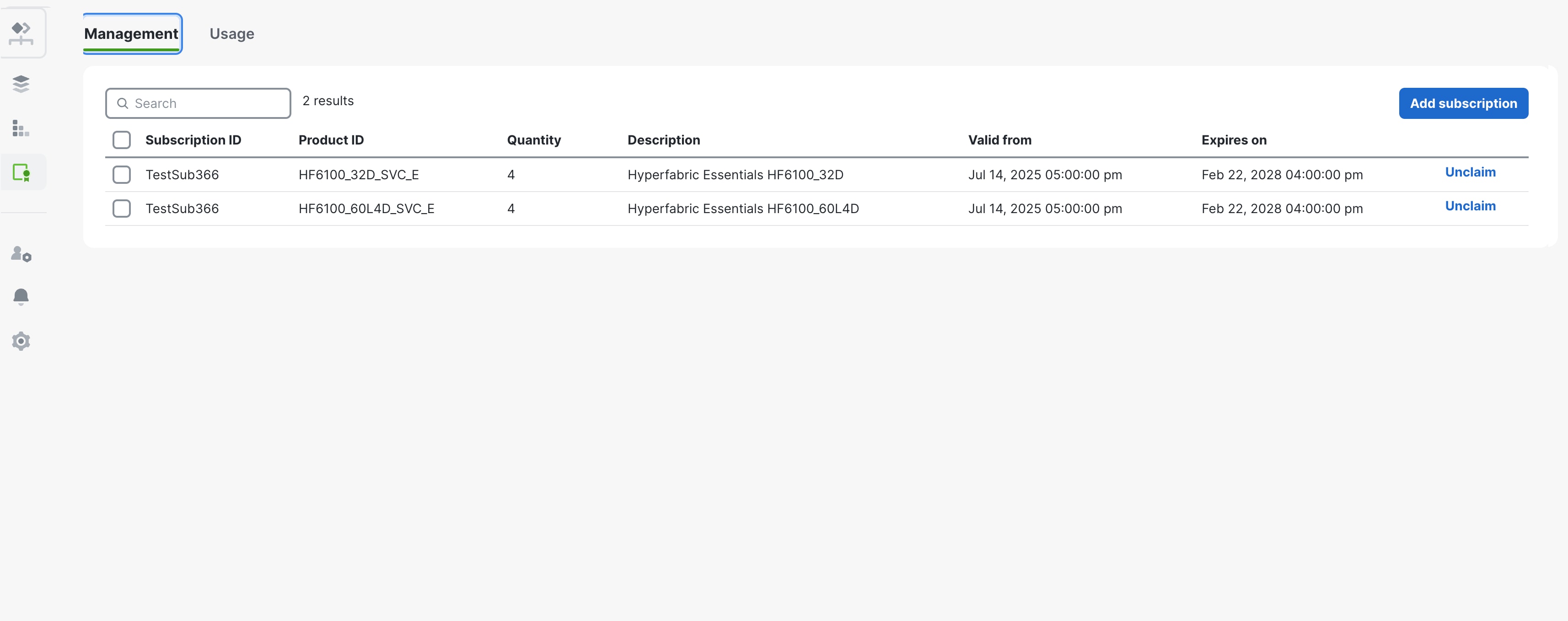Click the Add subscription button
Viewport: 1568px width, 621px height.
(1463, 103)
